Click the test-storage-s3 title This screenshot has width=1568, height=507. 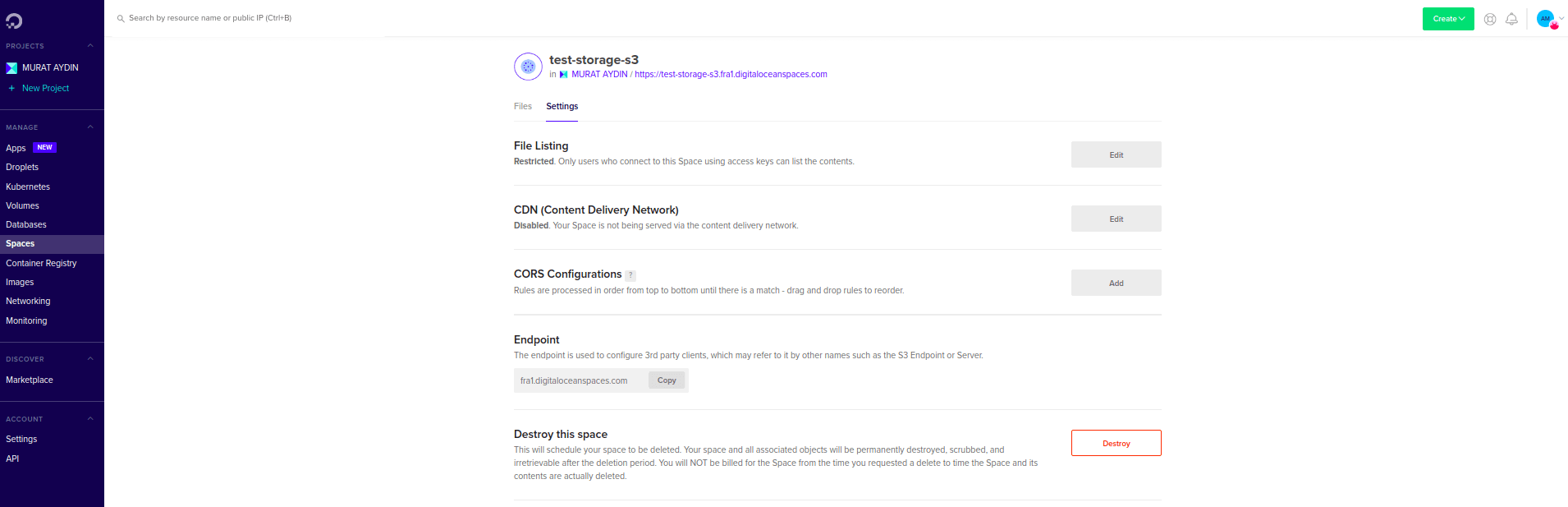tap(594, 60)
